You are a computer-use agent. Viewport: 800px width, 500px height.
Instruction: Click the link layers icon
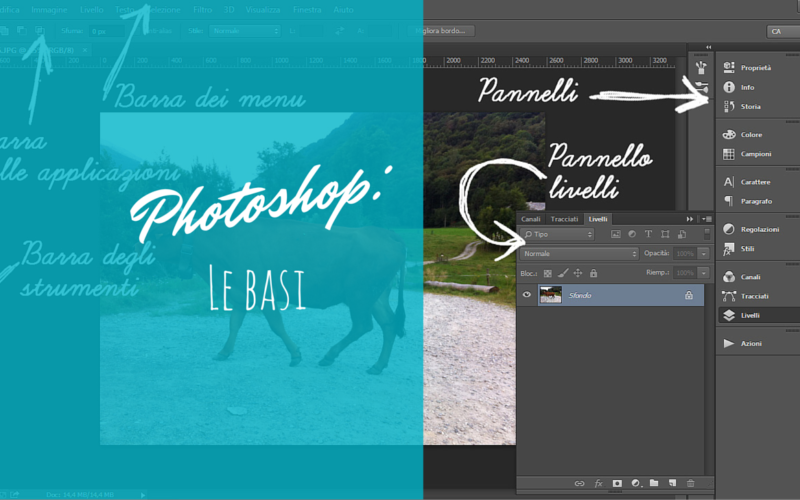[580, 483]
